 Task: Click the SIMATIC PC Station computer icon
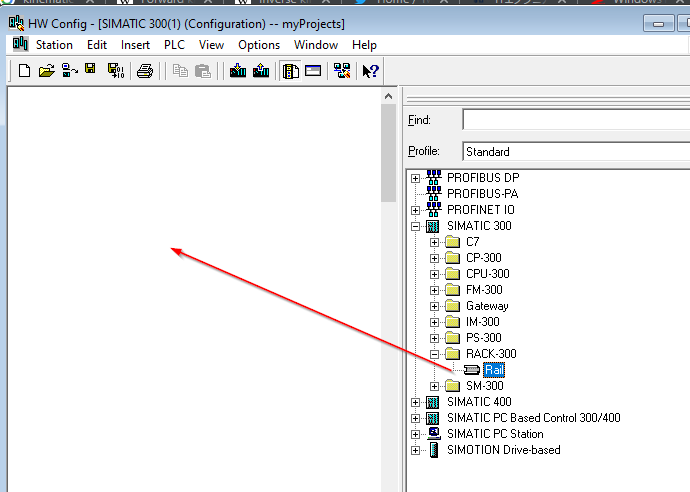(x=434, y=433)
